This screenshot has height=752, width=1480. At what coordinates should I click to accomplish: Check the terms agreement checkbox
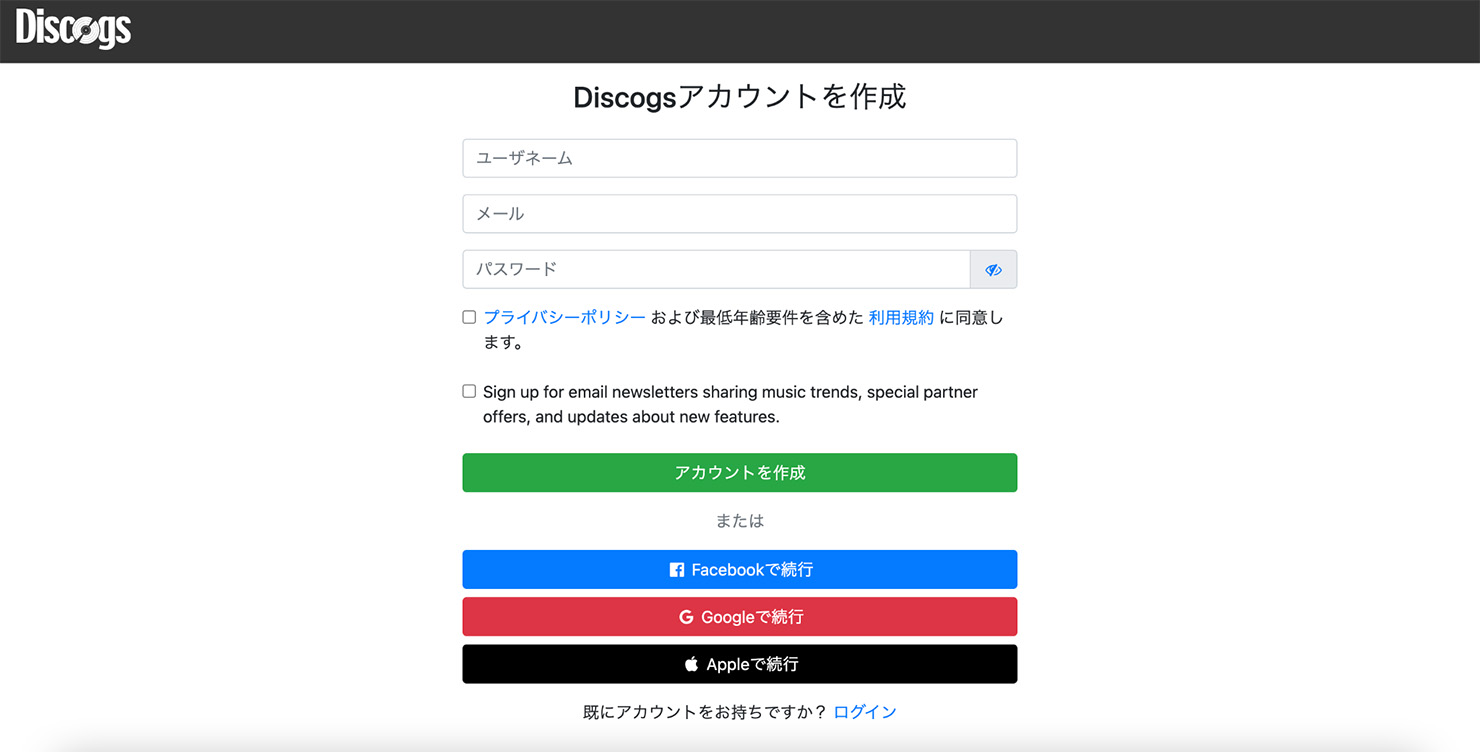tap(469, 317)
